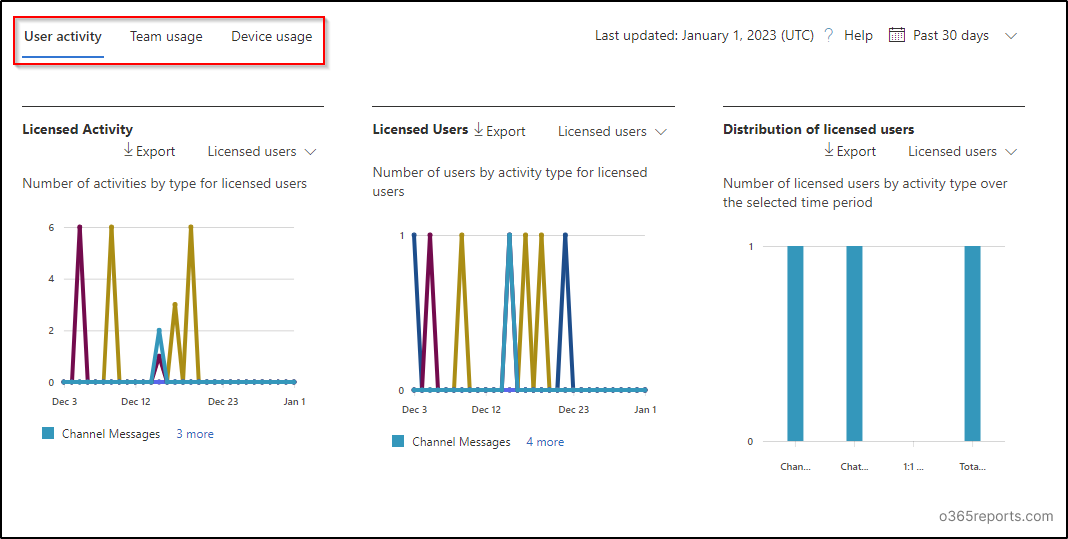Open Licensed users dropdown in Licensed Users card
This screenshot has width=1068, height=539.
click(612, 132)
